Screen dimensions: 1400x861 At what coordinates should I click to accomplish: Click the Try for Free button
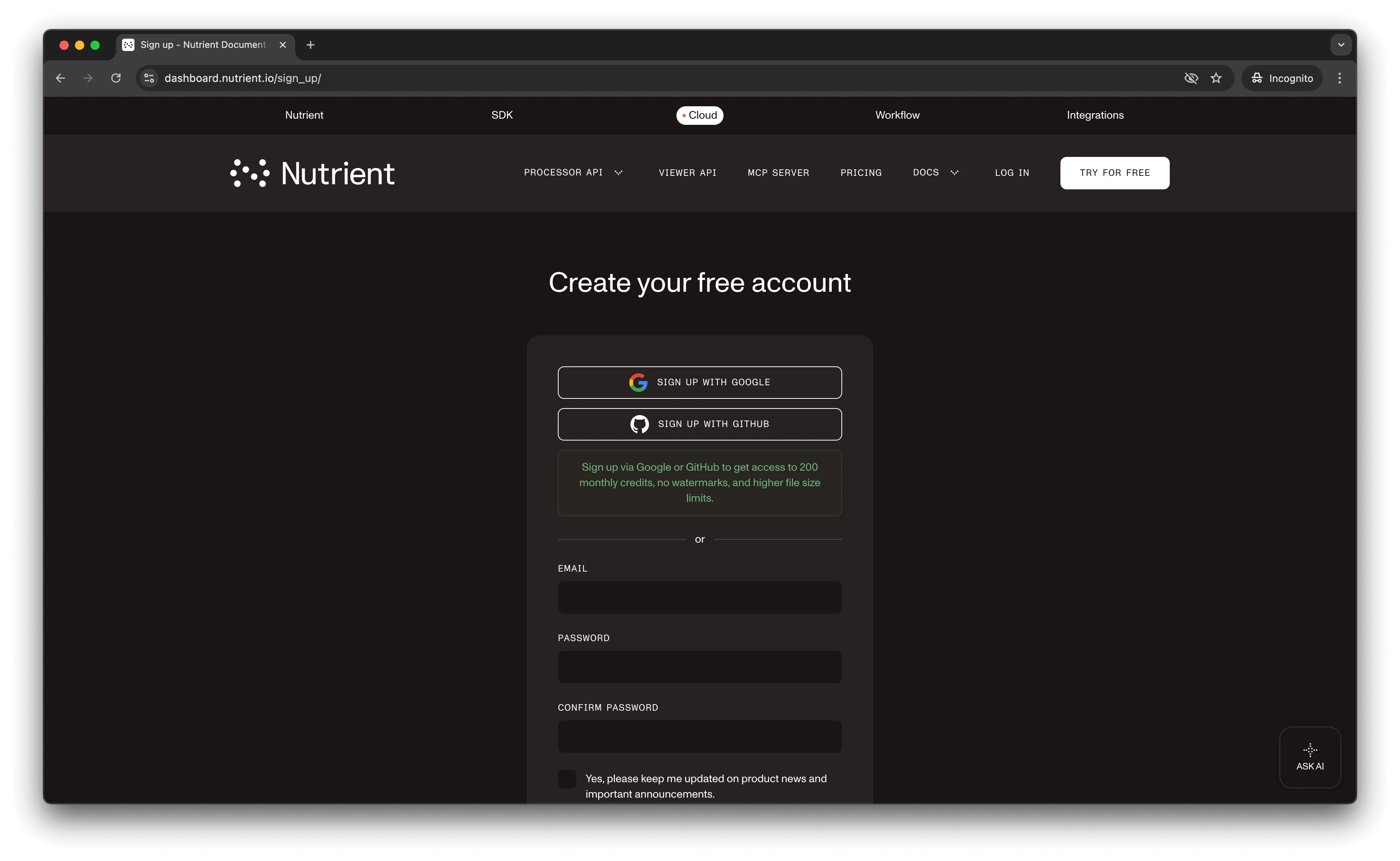click(1114, 172)
